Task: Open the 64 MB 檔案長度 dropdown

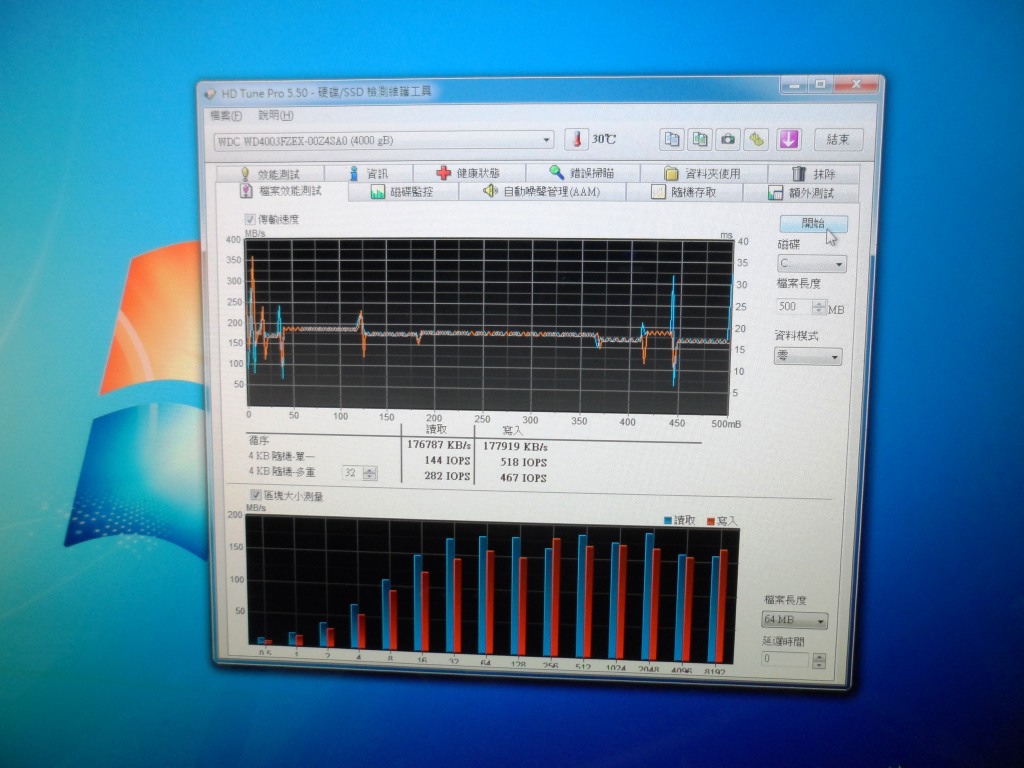Action: tap(794, 620)
